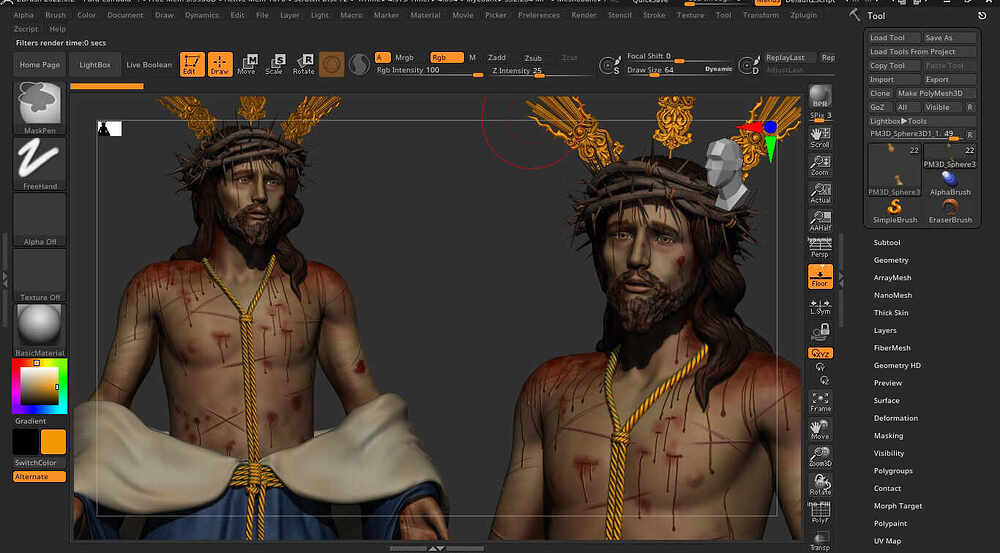Image resolution: width=1000 pixels, height=553 pixels.
Task: Select the EraserBrush tool icon
Action: tap(950, 211)
